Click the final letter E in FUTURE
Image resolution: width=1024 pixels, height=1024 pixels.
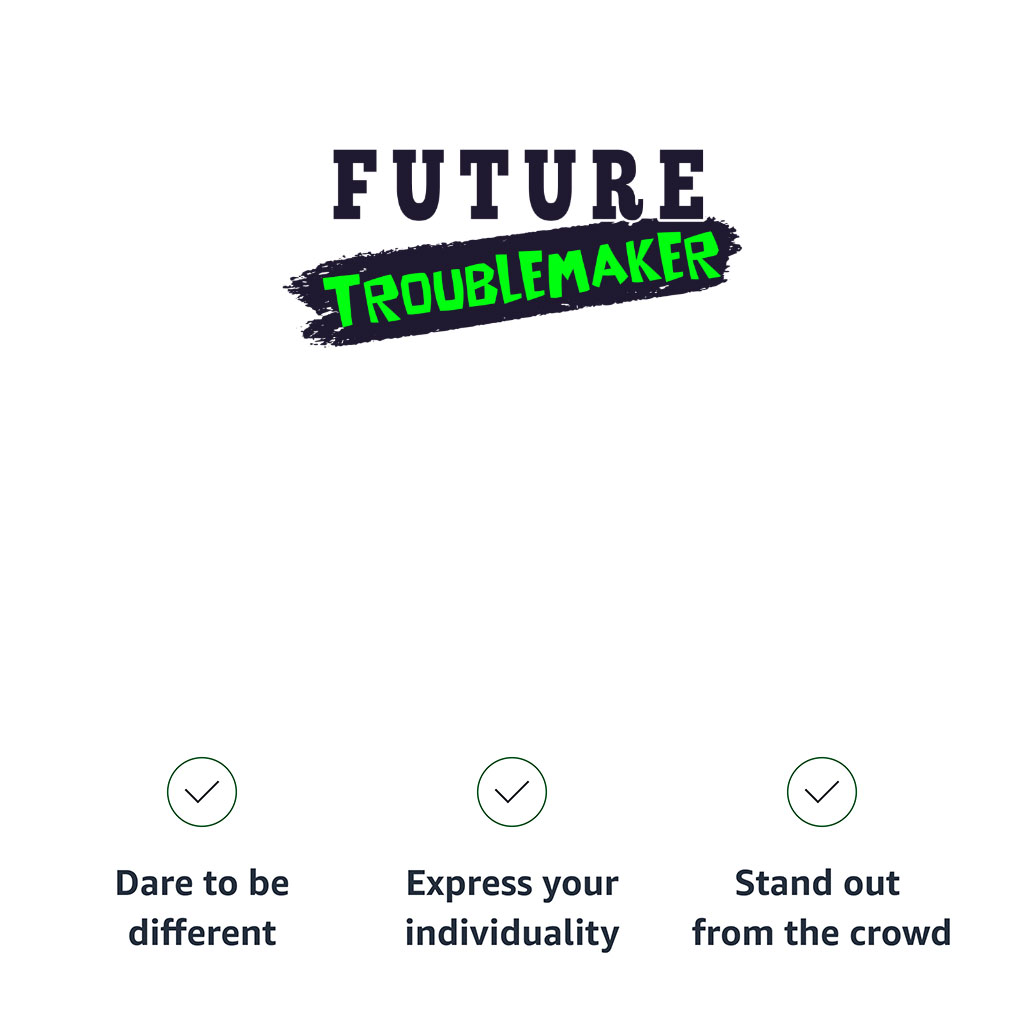click(683, 185)
